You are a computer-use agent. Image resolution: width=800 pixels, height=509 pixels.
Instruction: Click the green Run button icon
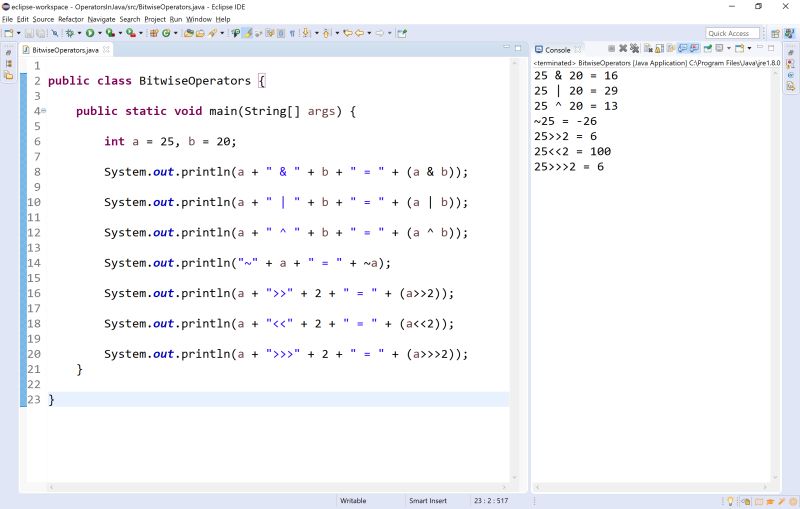coord(90,33)
